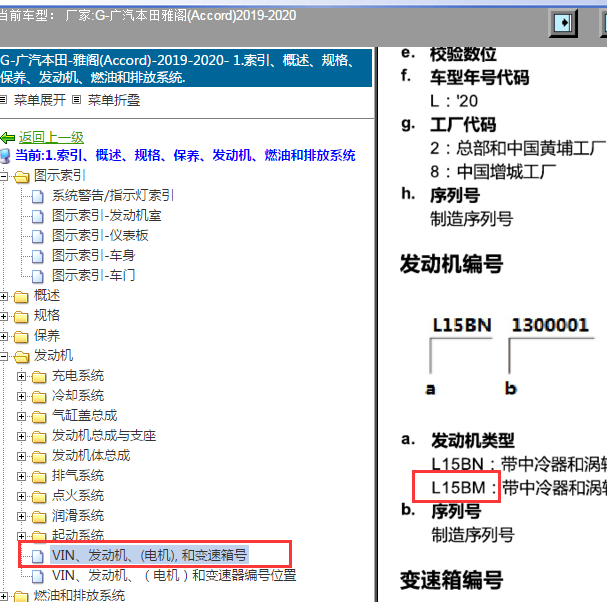Viewport: 607px width, 602px height.
Task: Collapse the 图示索引 folder
Action: click(3, 177)
